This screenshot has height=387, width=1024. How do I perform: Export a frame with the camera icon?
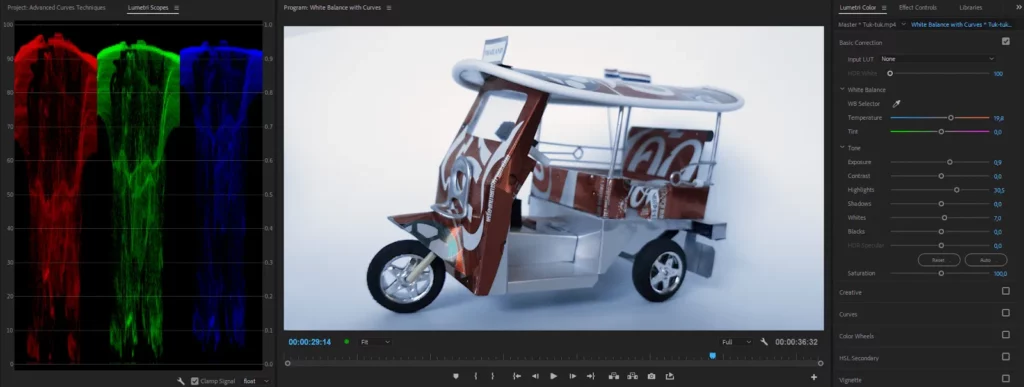651,377
